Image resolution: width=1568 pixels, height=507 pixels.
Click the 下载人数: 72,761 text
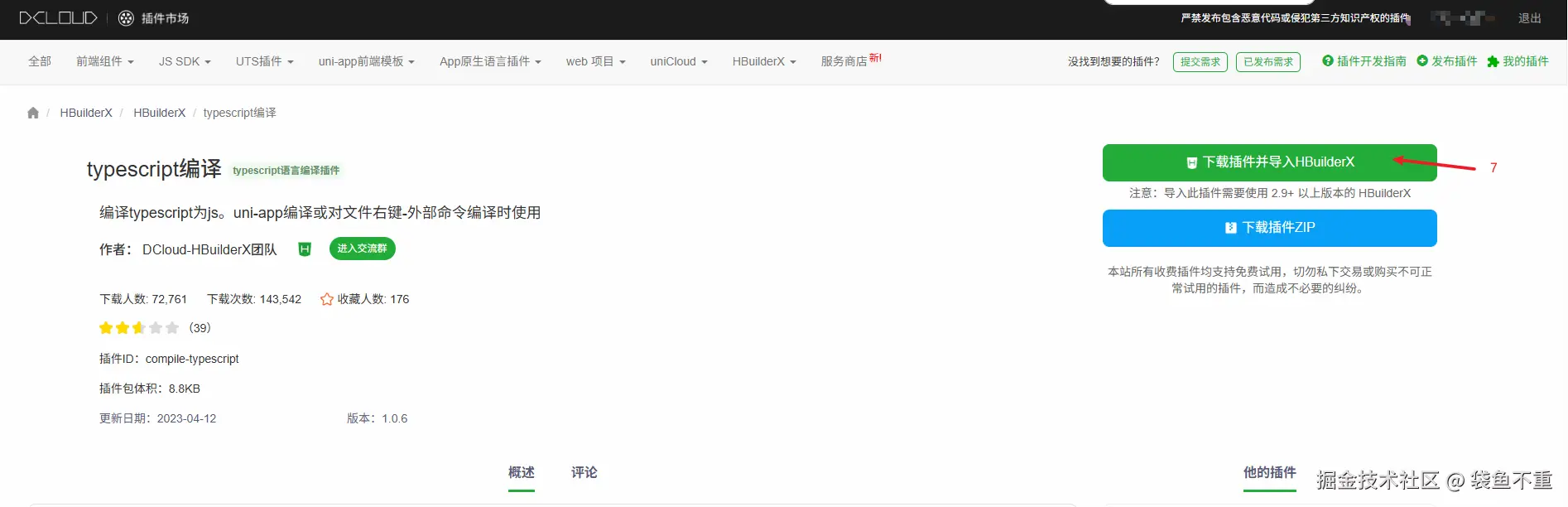click(x=143, y=299)
